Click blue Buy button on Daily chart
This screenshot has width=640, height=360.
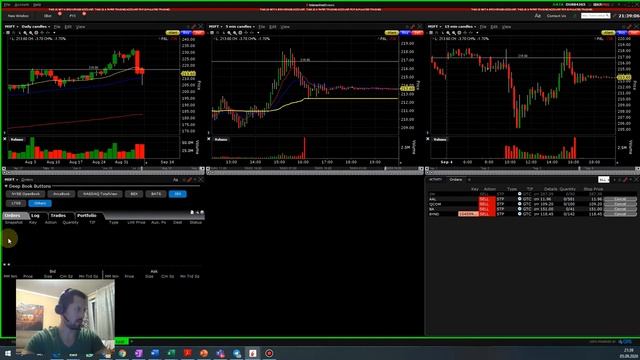(x=187, y=33)
